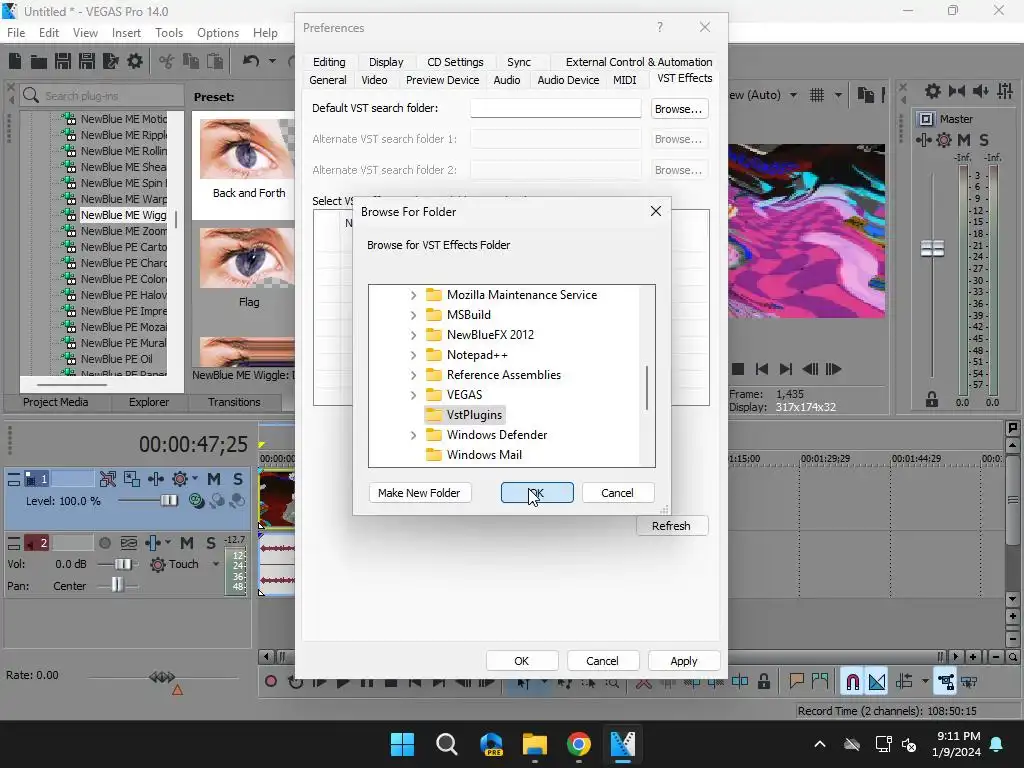Click the Open folder icon in toolbar
The width and height of the screenshot is (1024, 768).
click(39, 61)
